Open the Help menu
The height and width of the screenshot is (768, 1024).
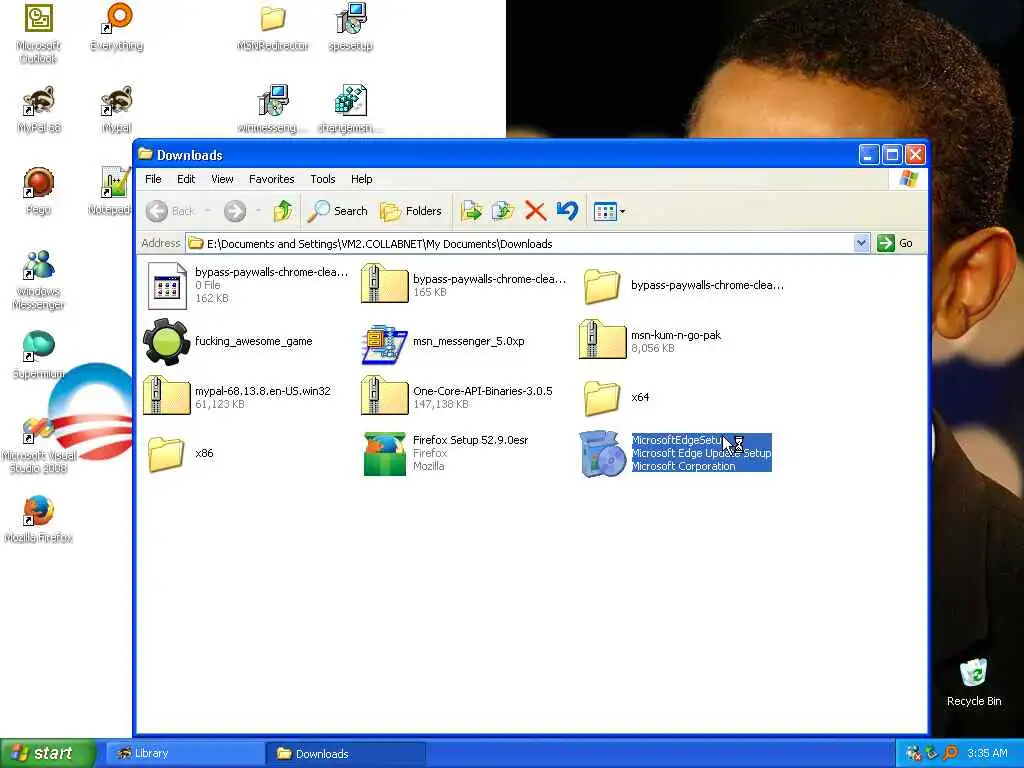click(x=361, y=179)
